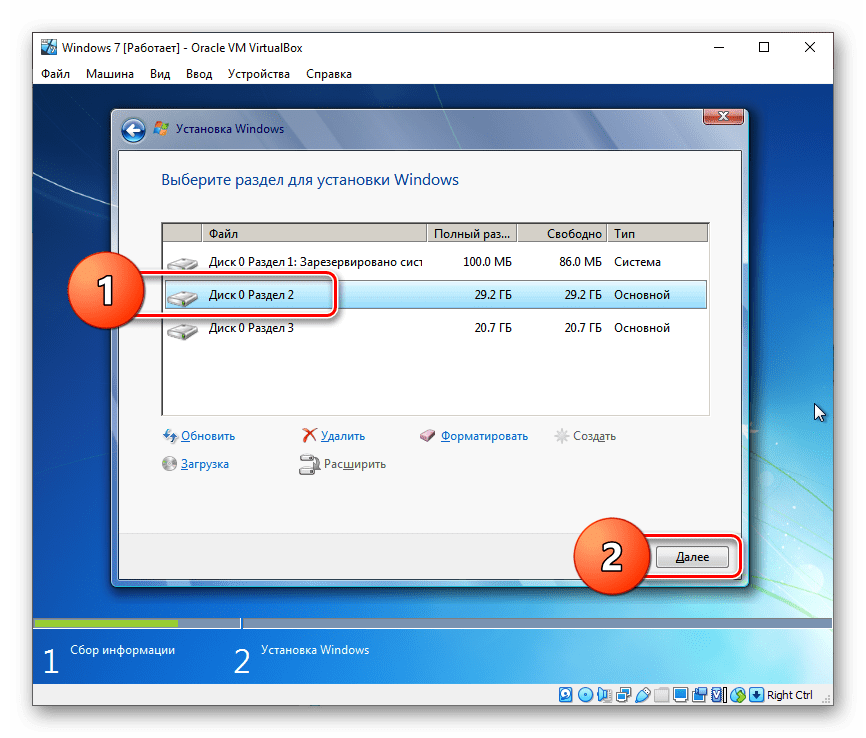Click the drive icon for Диск 0 Раздел 1
This screenshot has width=866, height=738.
182,263
